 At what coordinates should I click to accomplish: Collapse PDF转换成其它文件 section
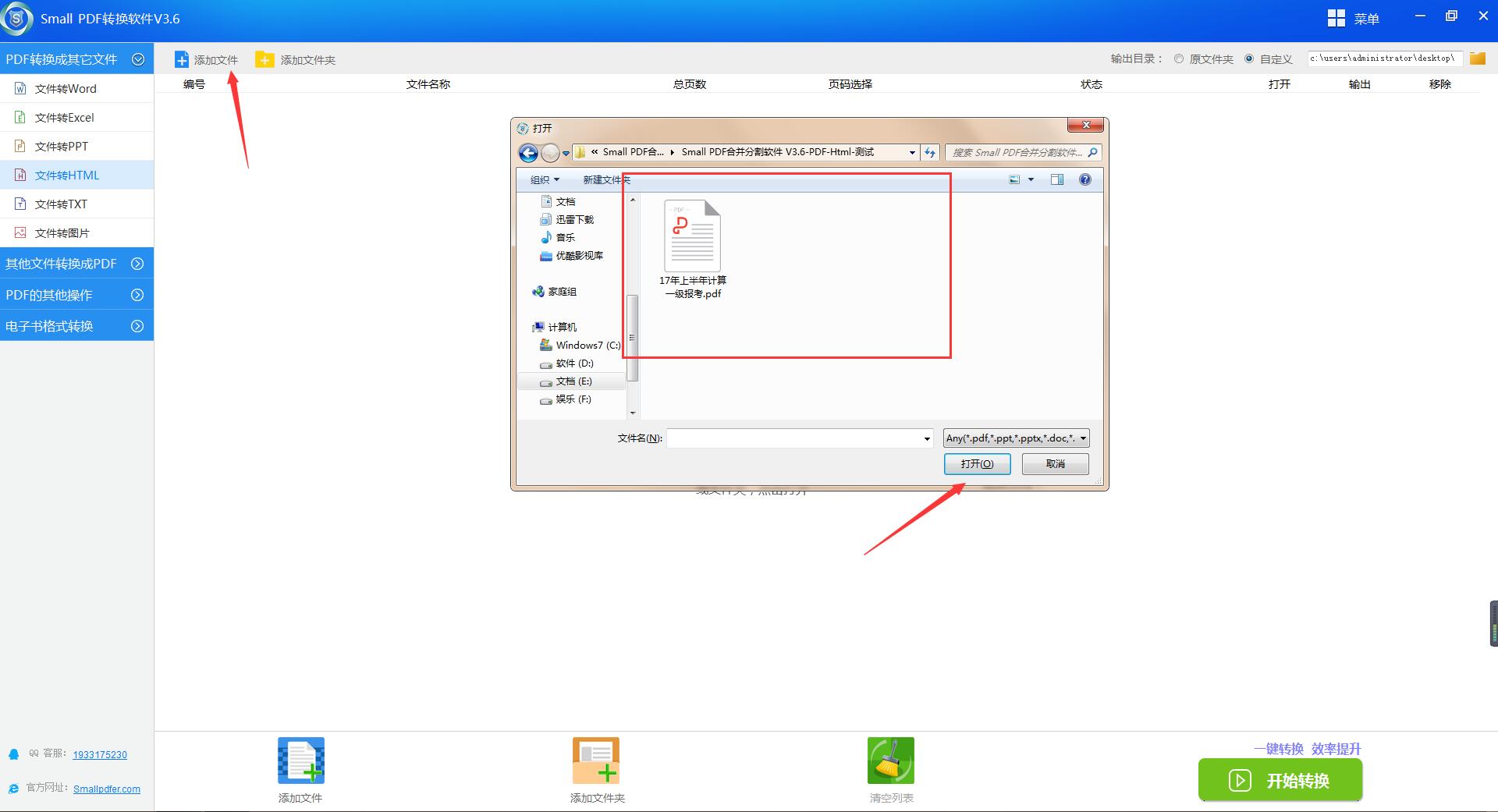click(138, 59)
